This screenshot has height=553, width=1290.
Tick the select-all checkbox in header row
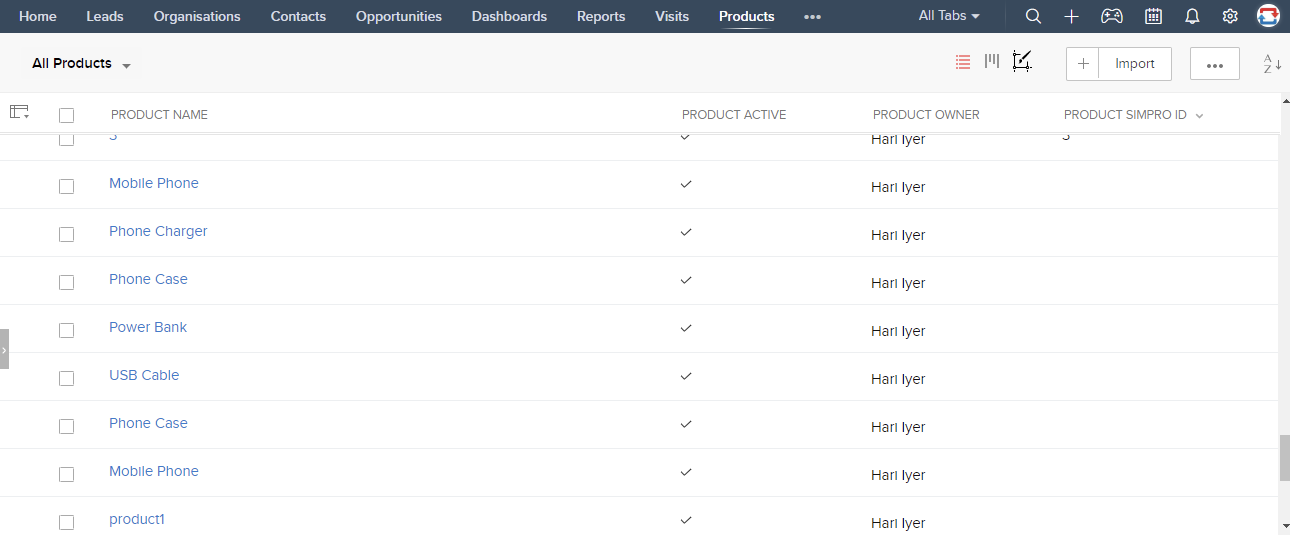[x=67, y=115]
